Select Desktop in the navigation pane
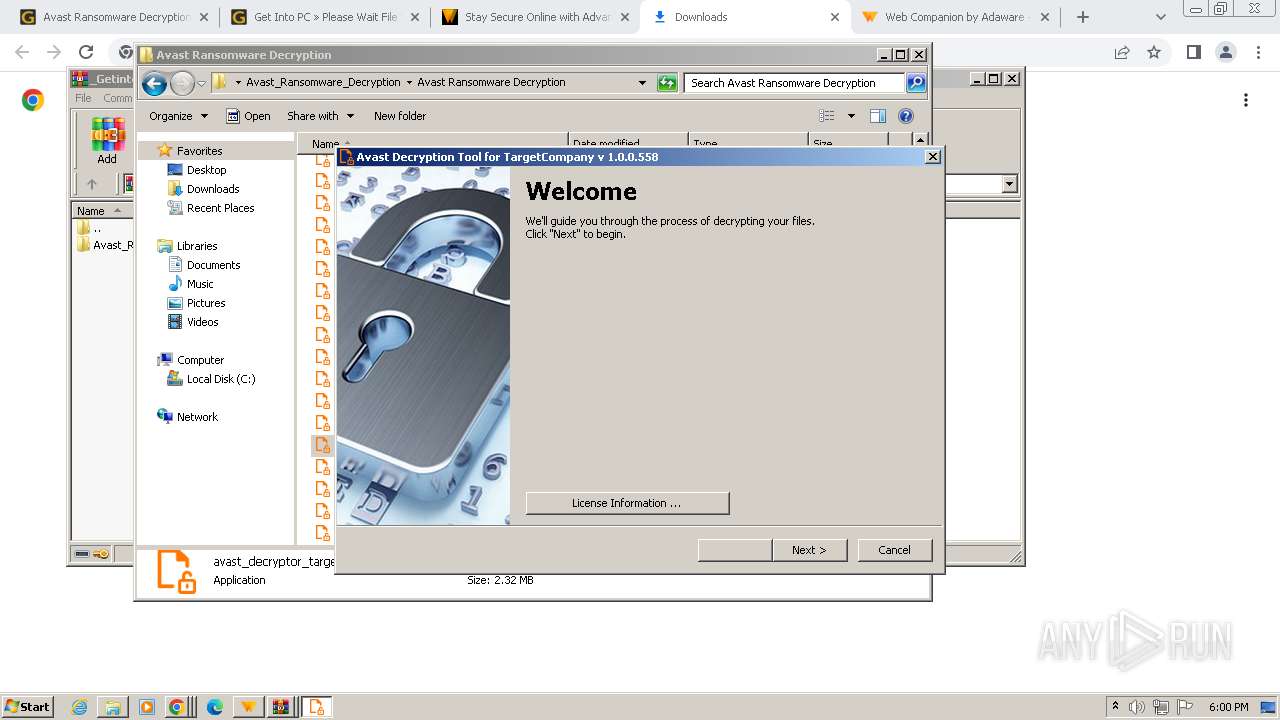The image size is (1280, 720). (206, 170)
